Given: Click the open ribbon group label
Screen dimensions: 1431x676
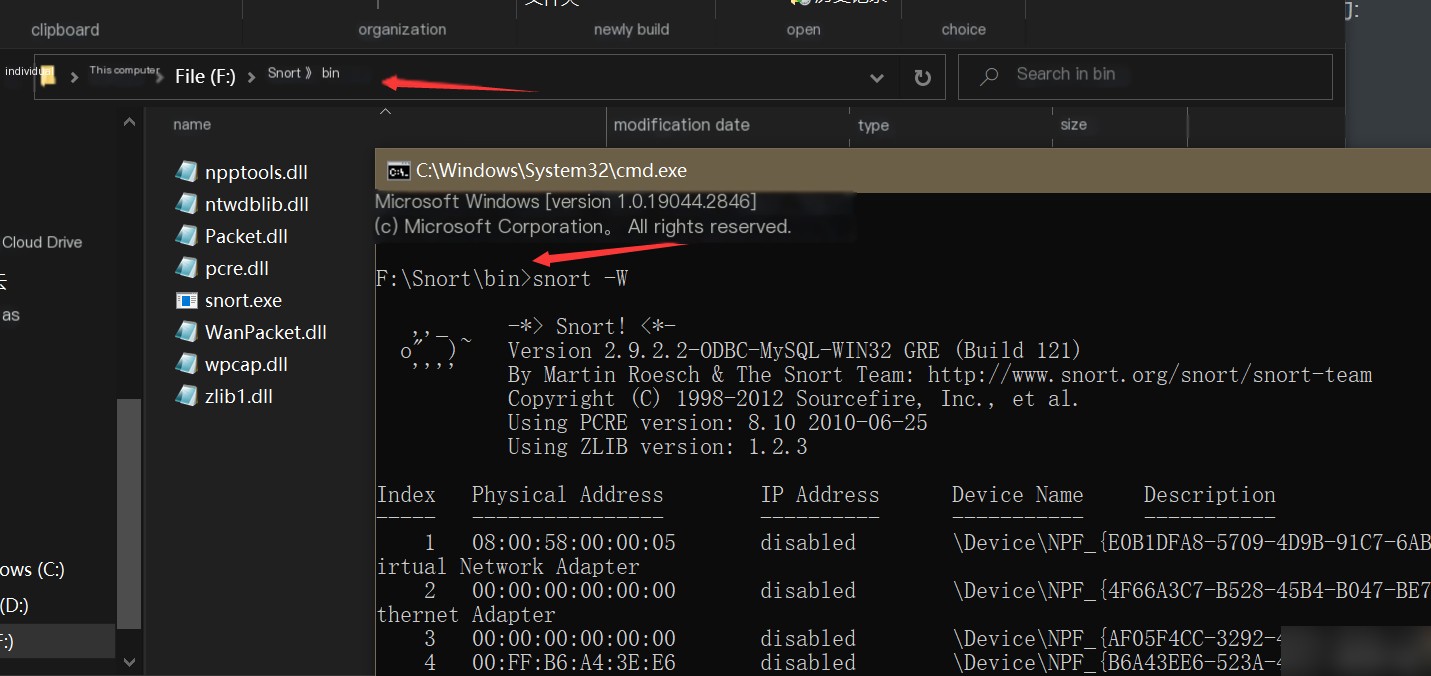Looking at the screenshot, I should pos(803,30).
